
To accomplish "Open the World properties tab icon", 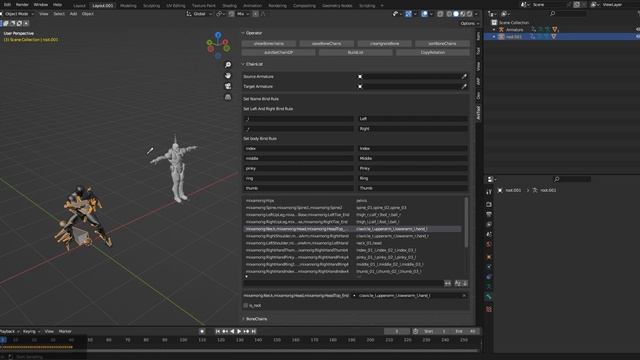I will [x=489, y=244].
